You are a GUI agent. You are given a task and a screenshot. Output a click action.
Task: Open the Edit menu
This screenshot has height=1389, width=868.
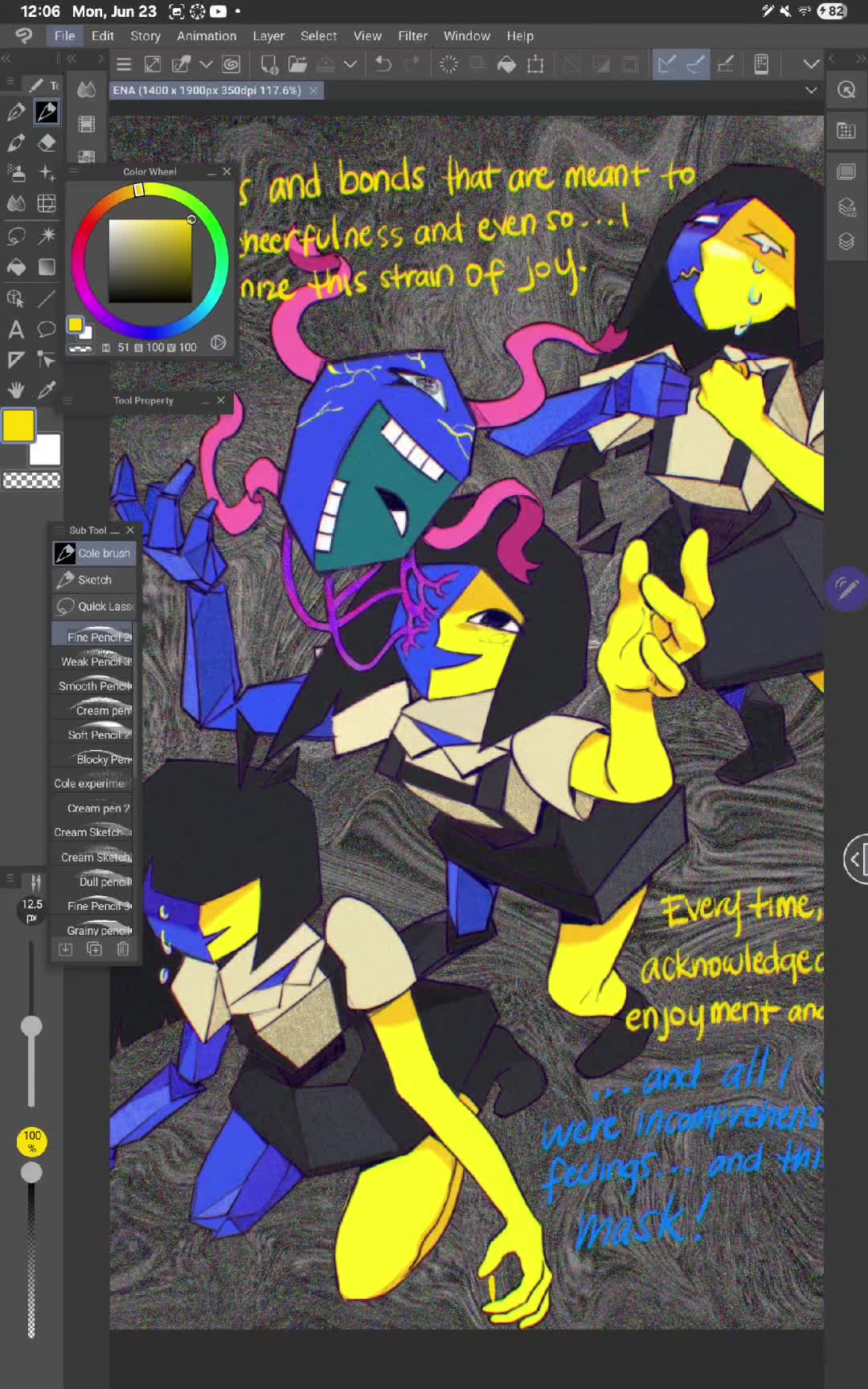click(102, 35)
